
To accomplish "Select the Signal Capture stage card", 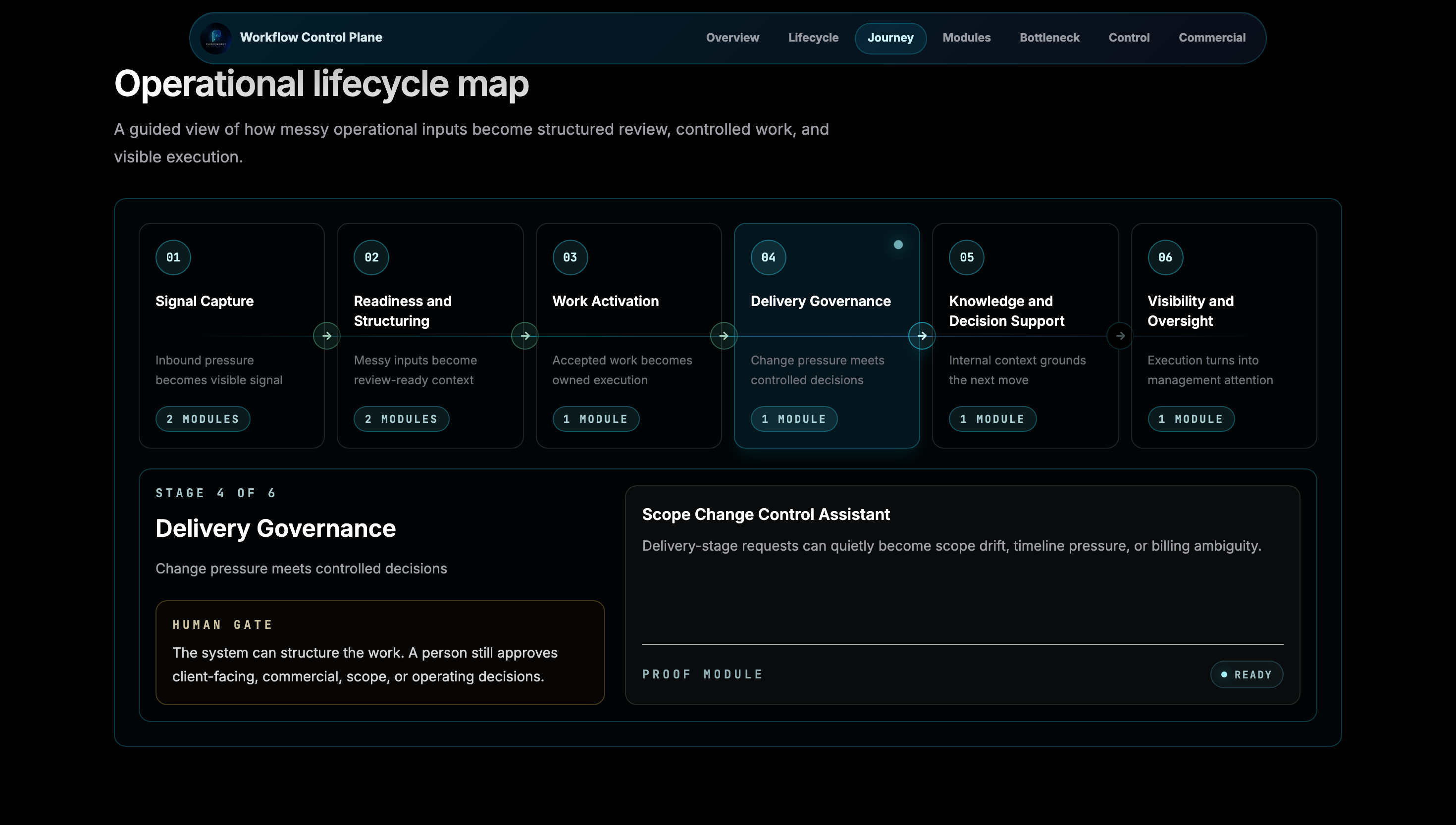I will pyautogui.click(x=232, y=335).
